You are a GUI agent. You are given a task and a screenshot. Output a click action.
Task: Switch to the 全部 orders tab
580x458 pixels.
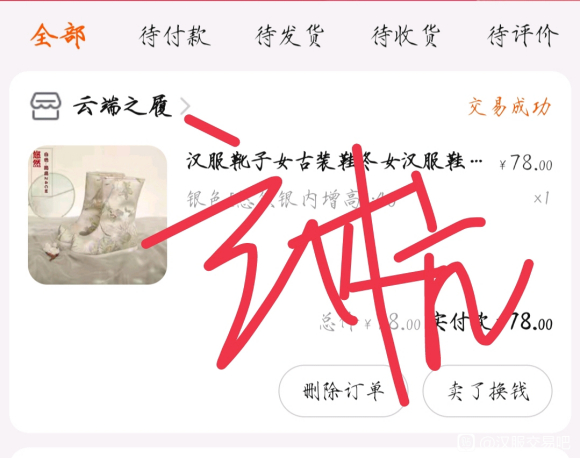tap(58, 36)
